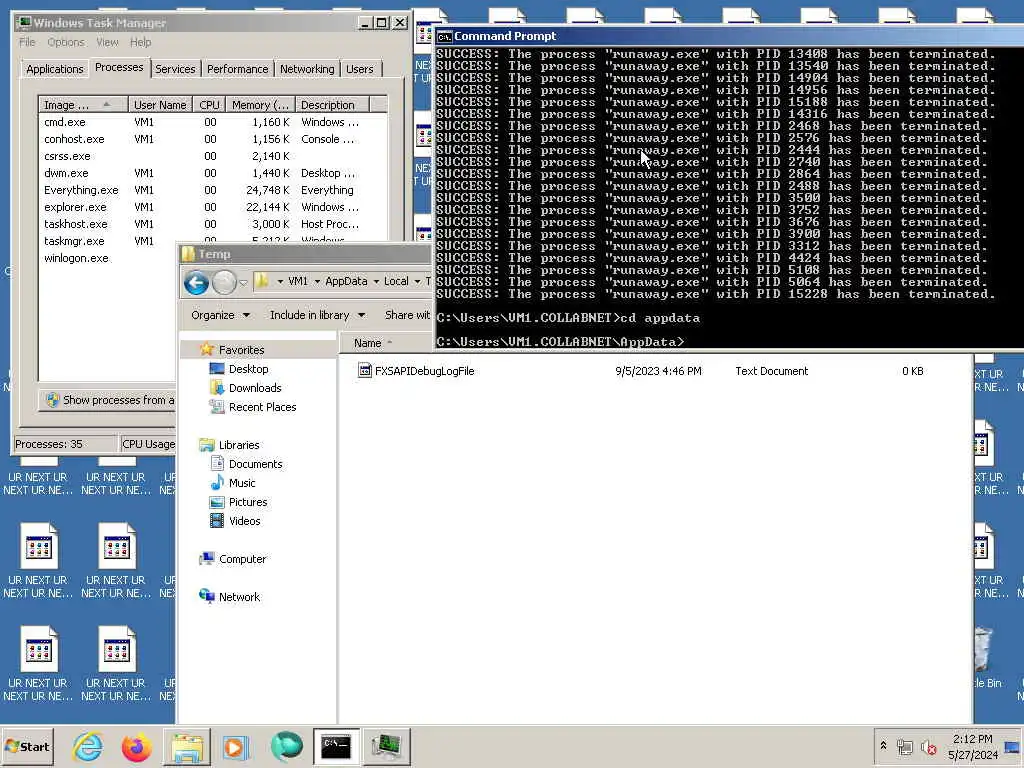Select csrss.exe process row
The height and width of the screenshot is (768, 1024).
[213, 156]
